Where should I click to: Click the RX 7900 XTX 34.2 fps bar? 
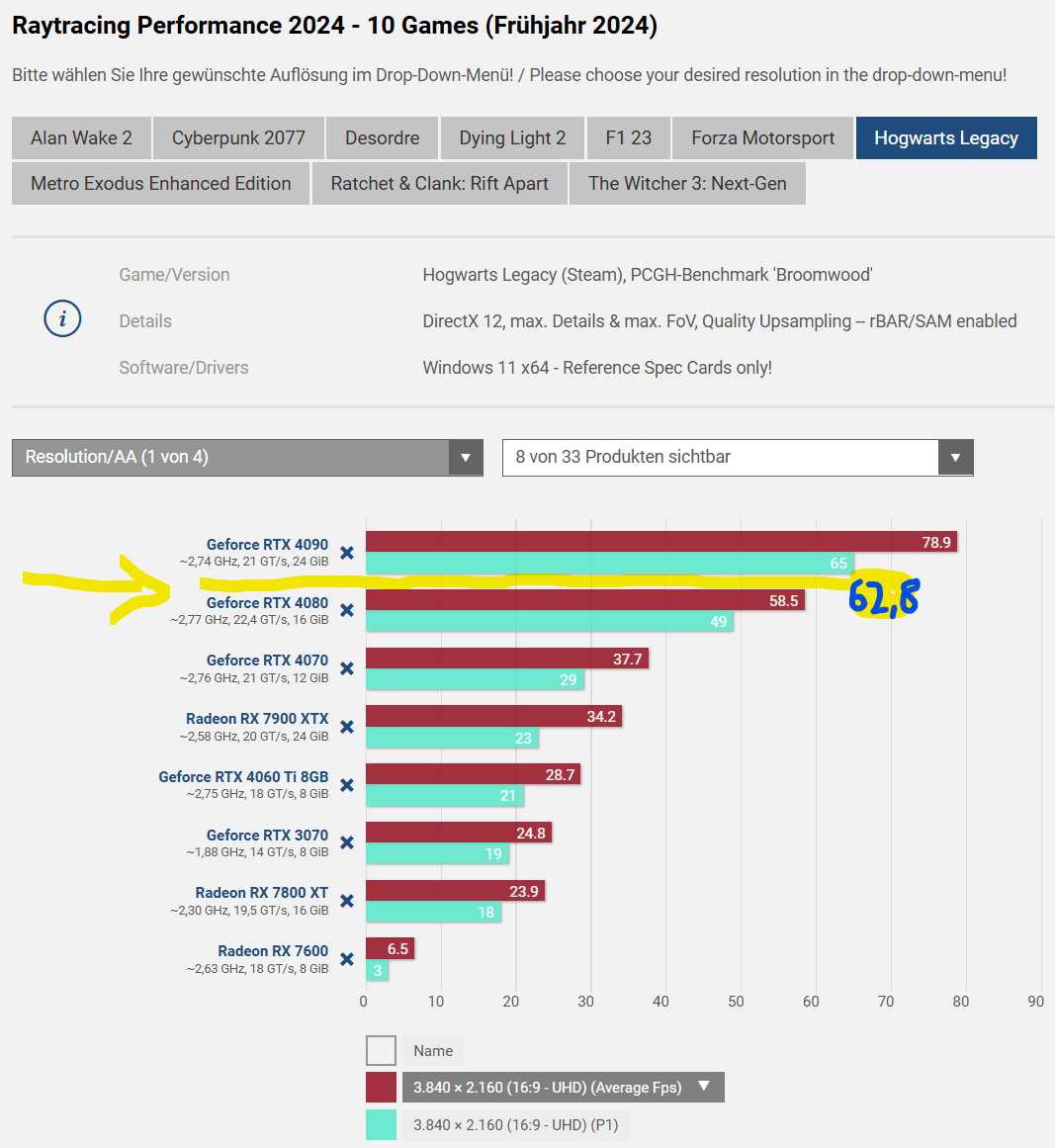point(493,716)
